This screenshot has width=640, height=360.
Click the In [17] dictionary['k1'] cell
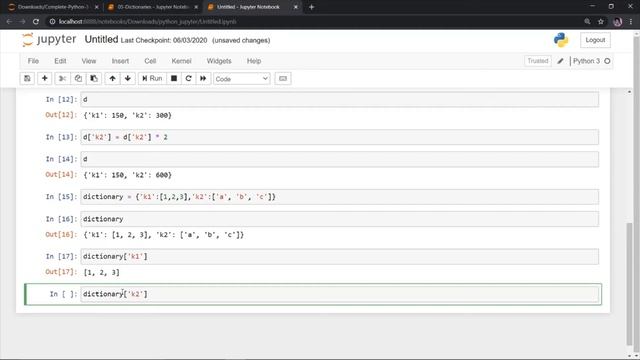tap(340, 256)
